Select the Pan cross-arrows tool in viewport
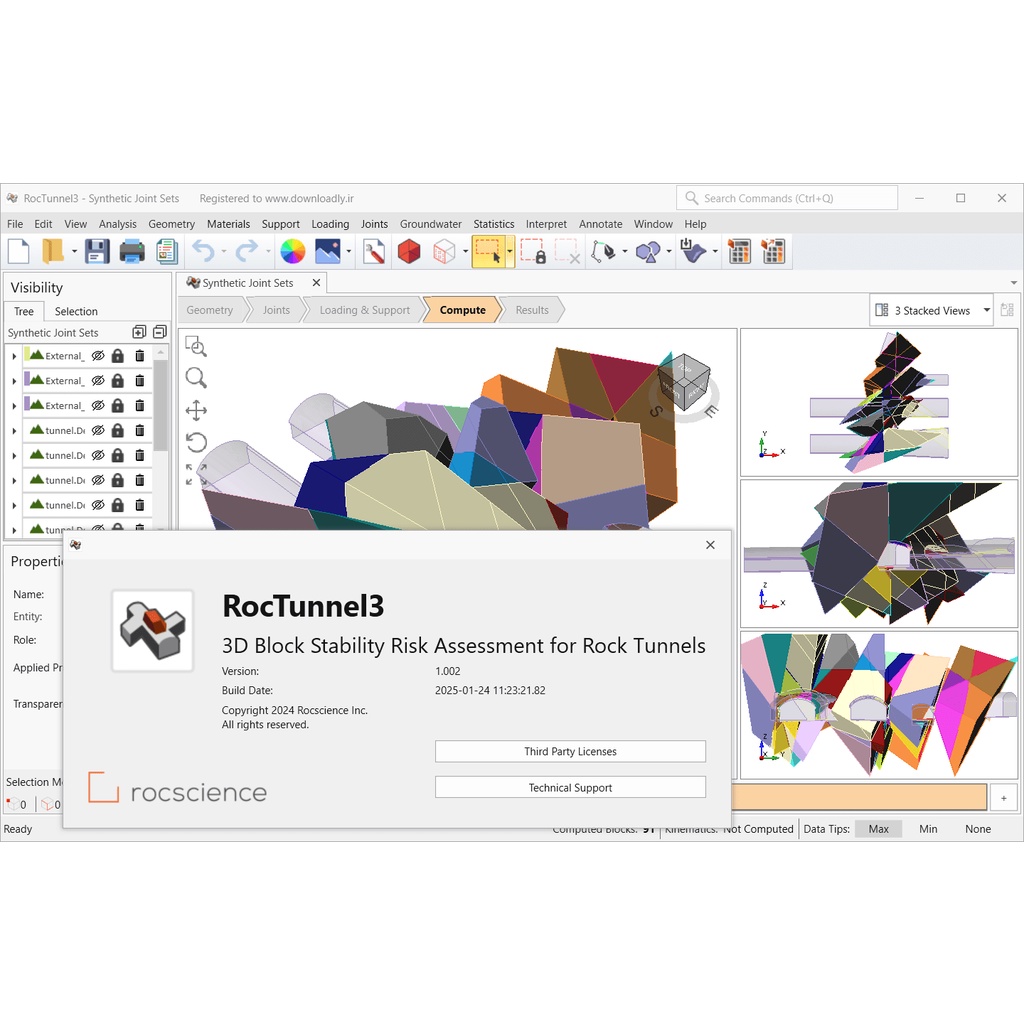Viewport: 1024px width, 1024px height. click(196, 411)
